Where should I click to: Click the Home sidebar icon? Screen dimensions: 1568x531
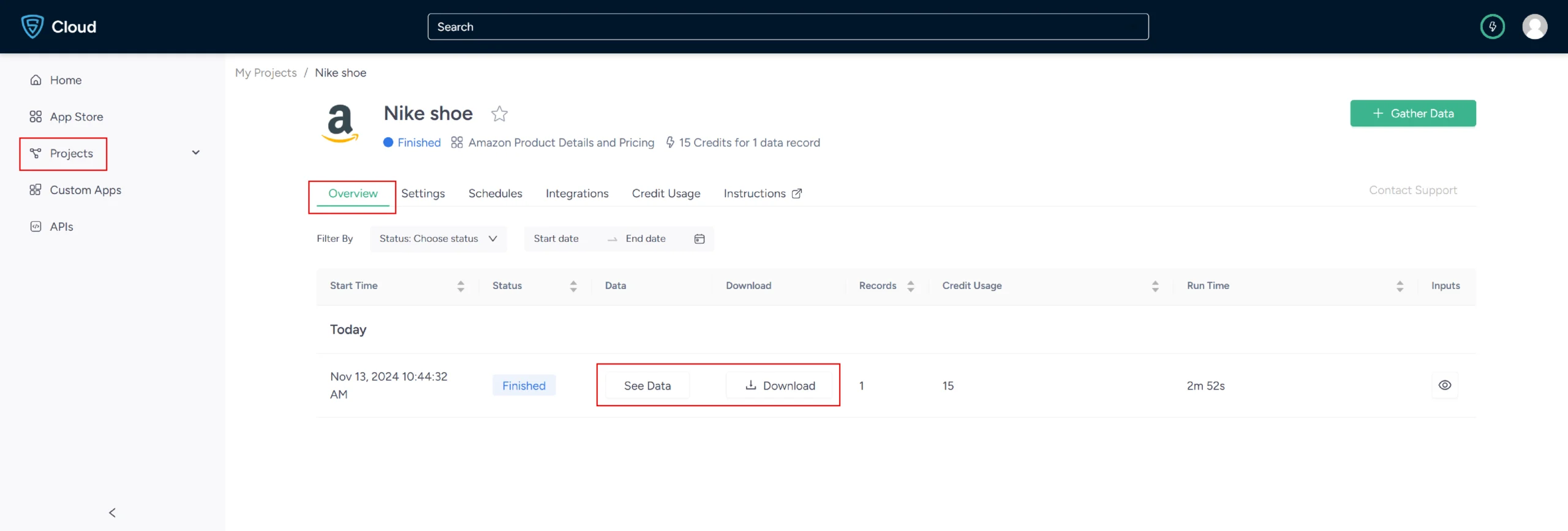tap(36, 80)
